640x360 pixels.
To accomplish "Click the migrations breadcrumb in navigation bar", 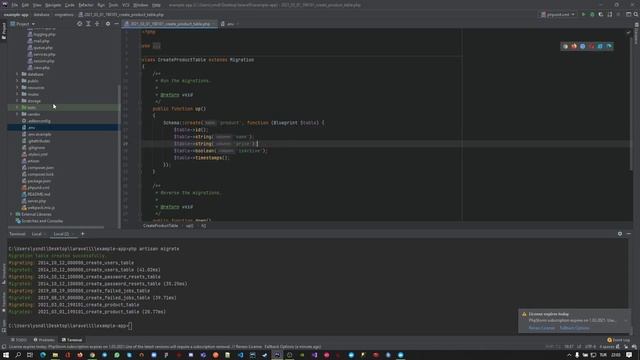I will [x=64, y=14].
